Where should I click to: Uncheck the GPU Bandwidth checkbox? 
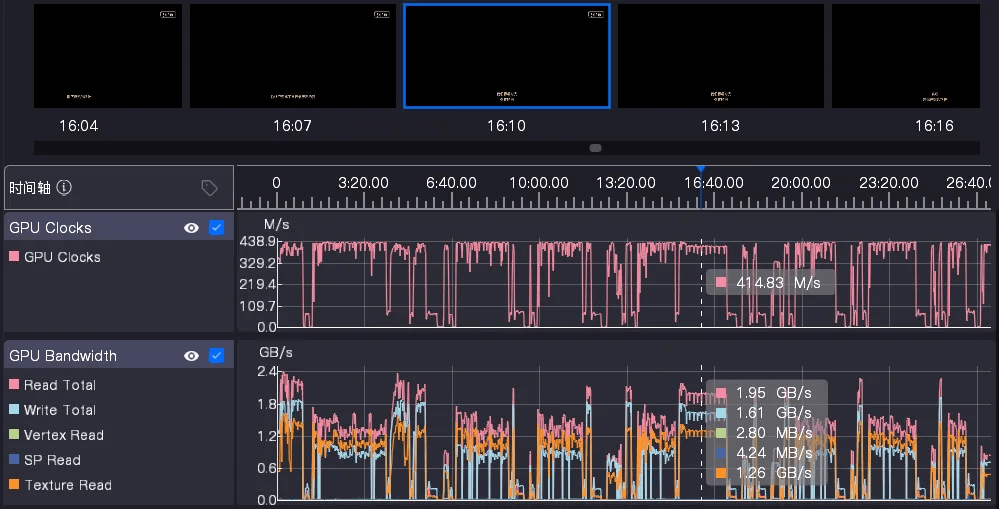click(217, 356)
